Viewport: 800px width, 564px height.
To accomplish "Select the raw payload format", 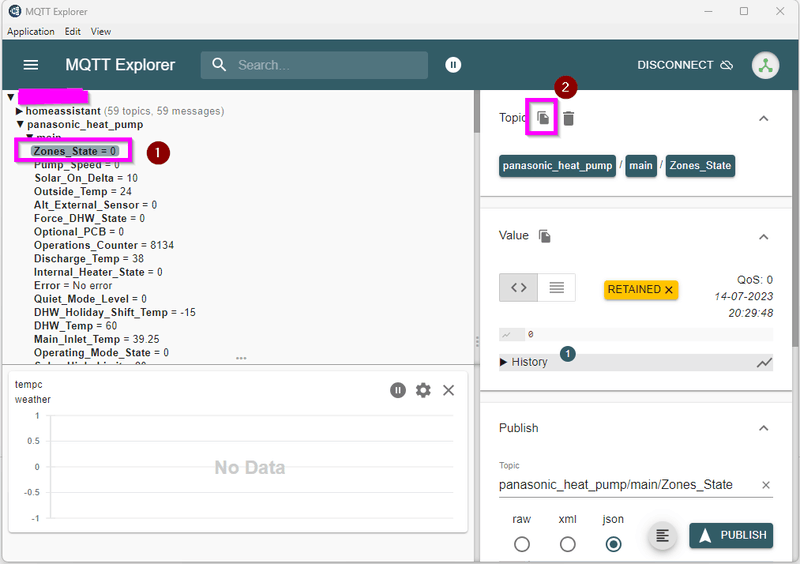I will [x=521, y=544].
